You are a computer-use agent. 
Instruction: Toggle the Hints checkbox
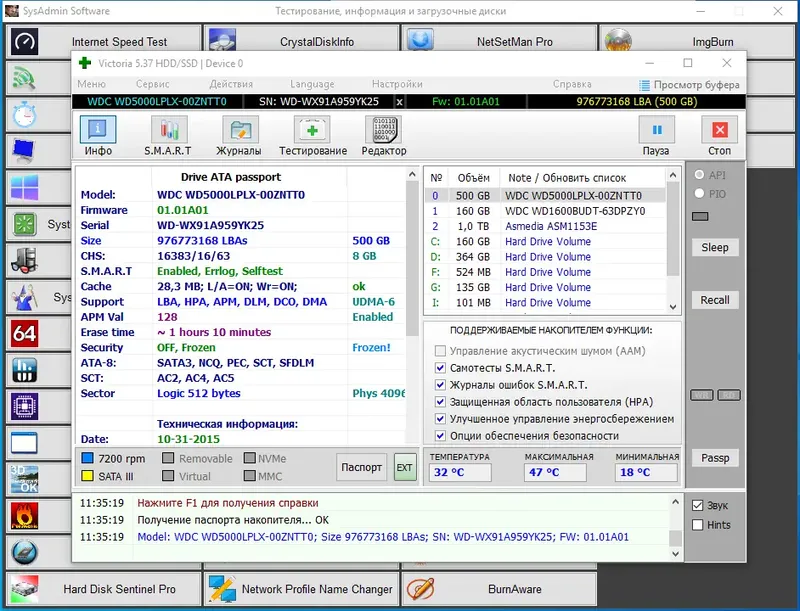(697, 525)
